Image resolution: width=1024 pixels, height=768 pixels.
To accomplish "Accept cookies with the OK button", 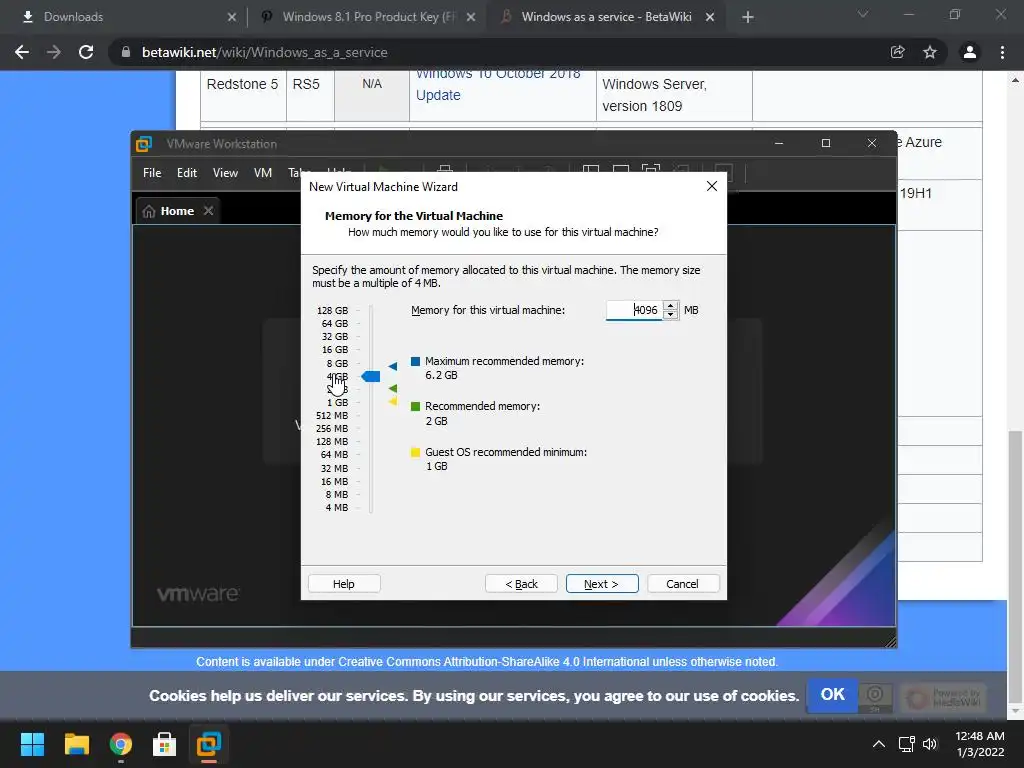I will click(x=833, y=694).
